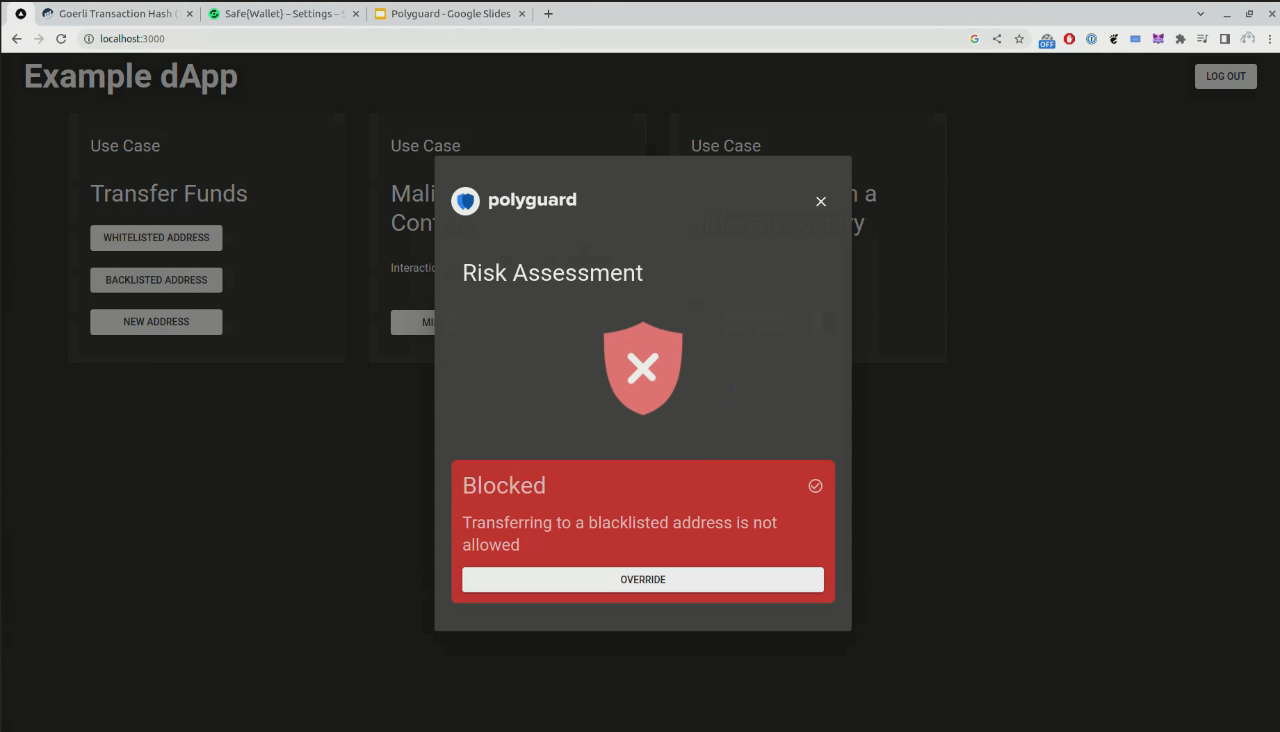Viewport: 1280px width, 732px height.
Task: Click the Blocked status title
Action: 504,485
